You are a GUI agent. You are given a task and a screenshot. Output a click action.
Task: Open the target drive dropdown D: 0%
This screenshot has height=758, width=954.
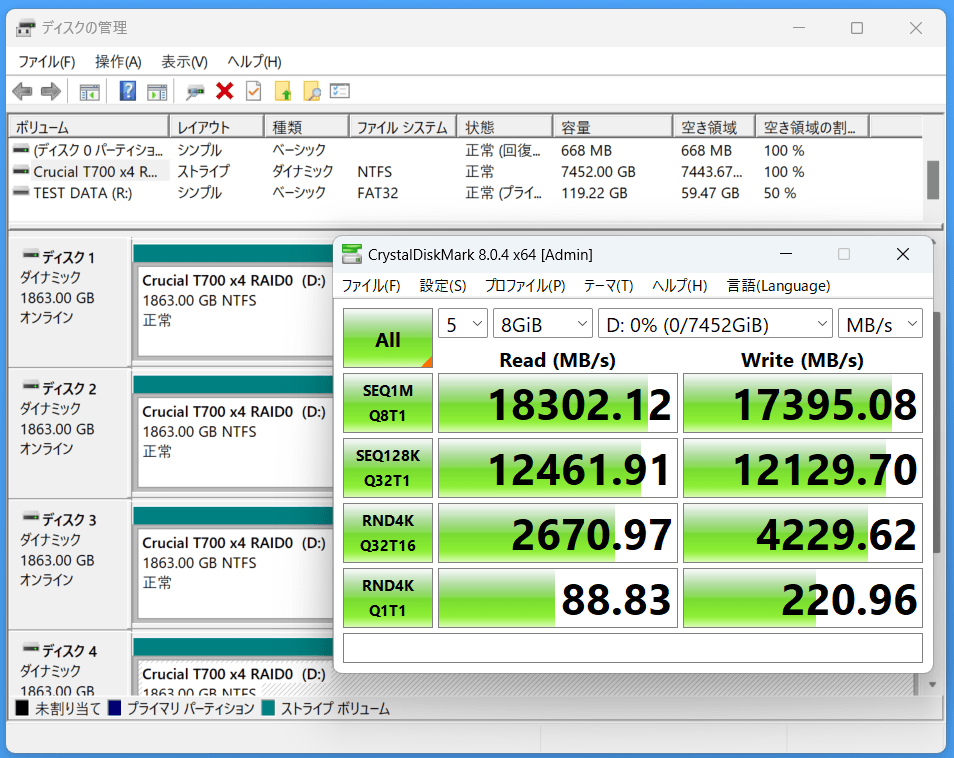click(x=716, y=324)
